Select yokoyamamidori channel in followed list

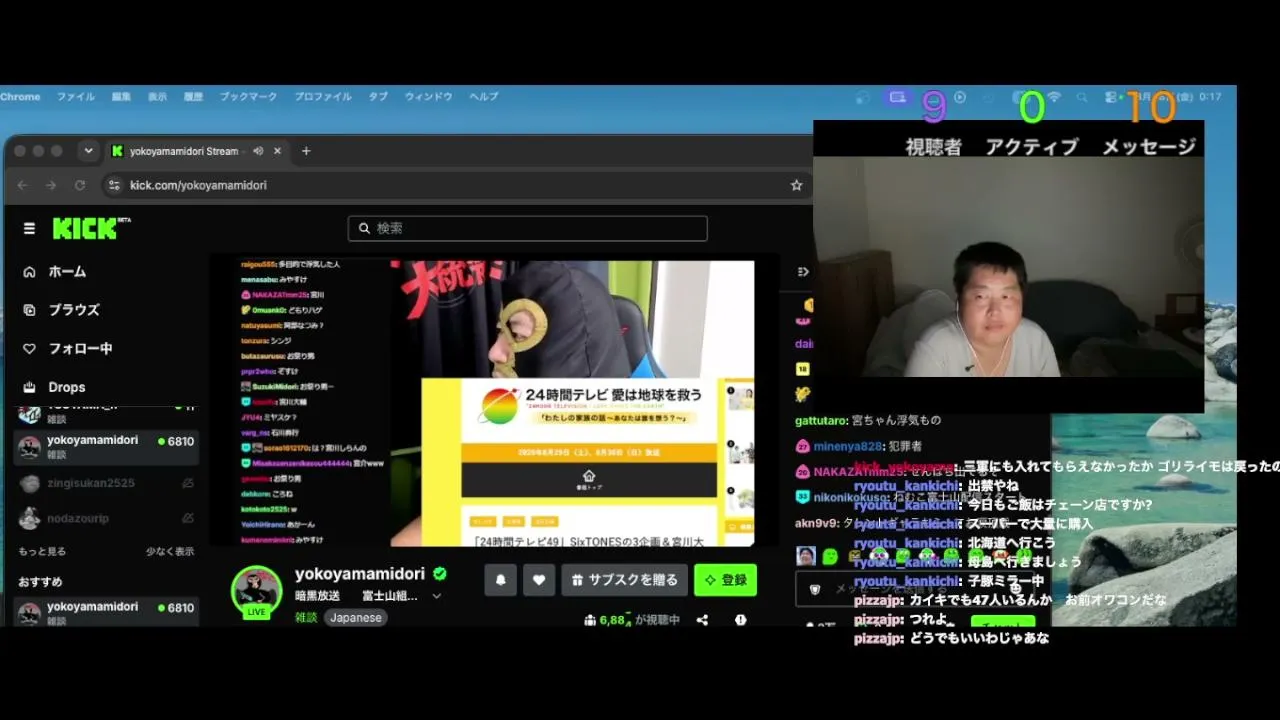(x=106, y=447)
